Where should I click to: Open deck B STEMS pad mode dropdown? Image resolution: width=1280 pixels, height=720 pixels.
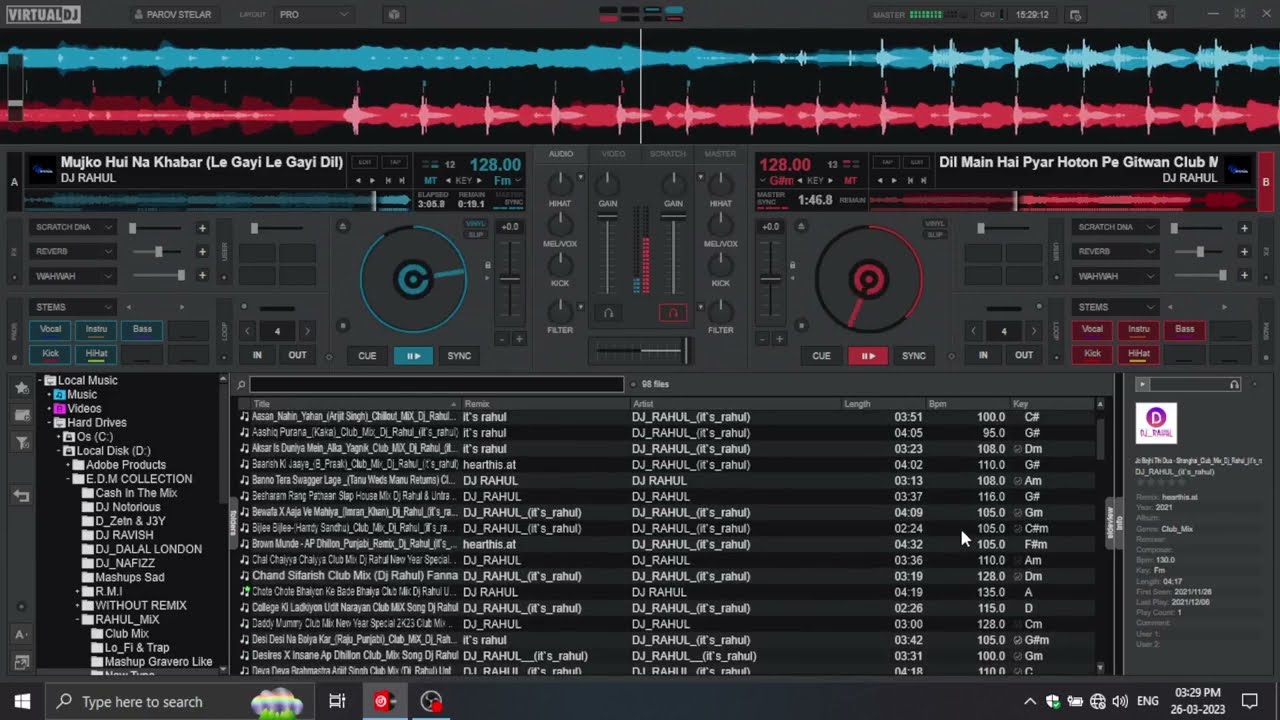pos(1116,307)
